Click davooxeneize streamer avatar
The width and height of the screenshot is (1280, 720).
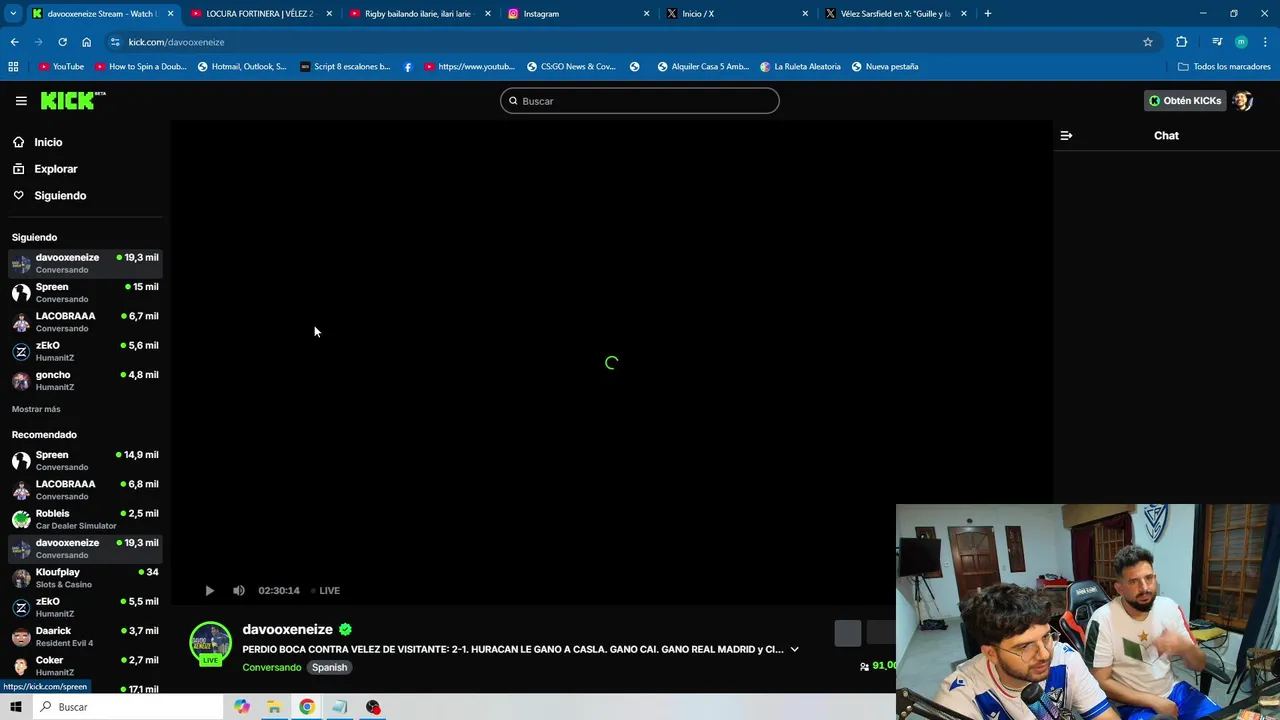click(210, 643)
